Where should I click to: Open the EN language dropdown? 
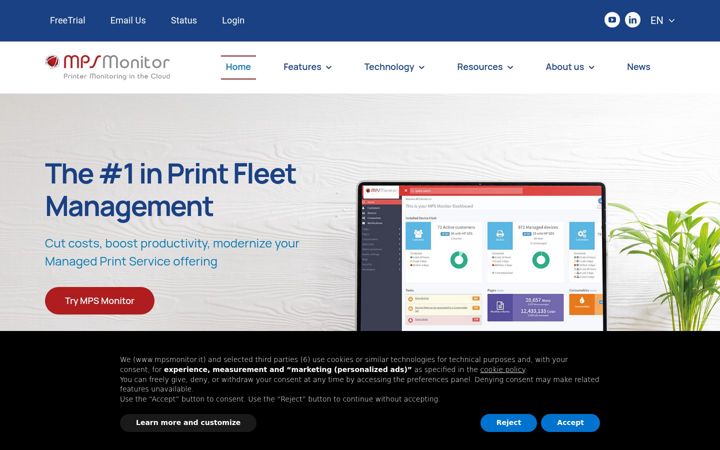point(662,21)
